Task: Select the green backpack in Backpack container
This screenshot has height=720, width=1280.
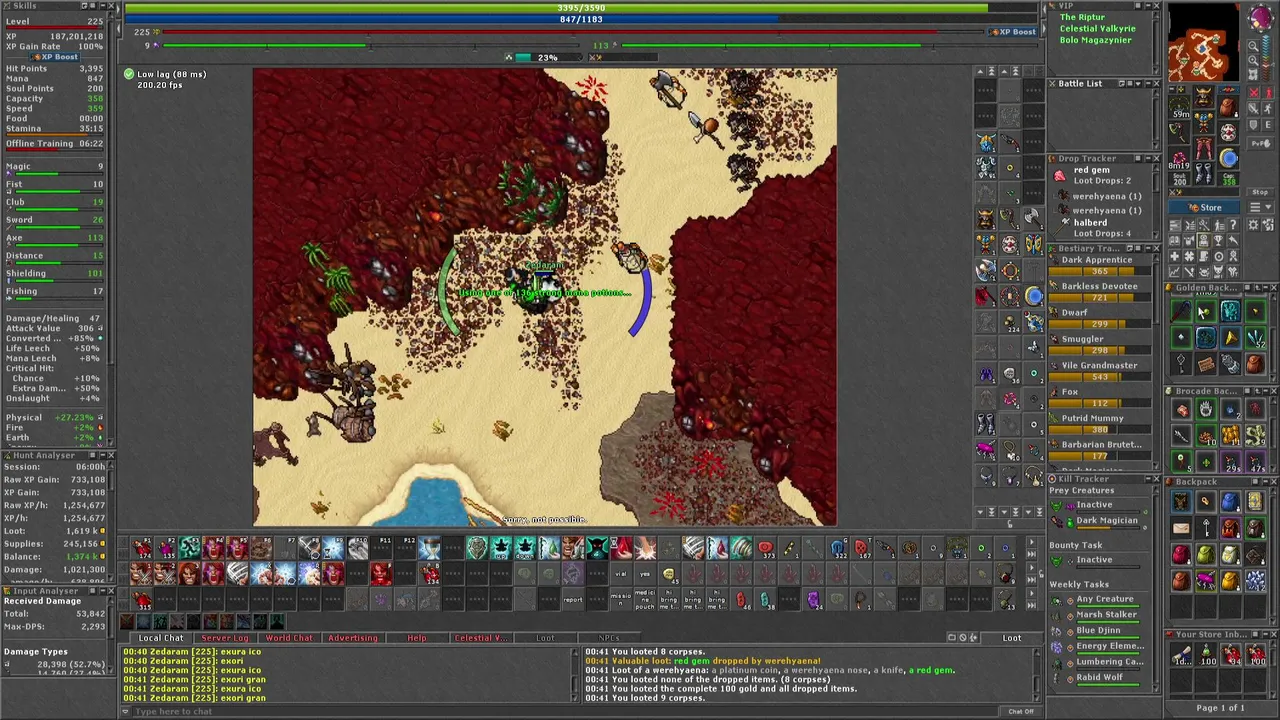Action: tap(1206, 554)
